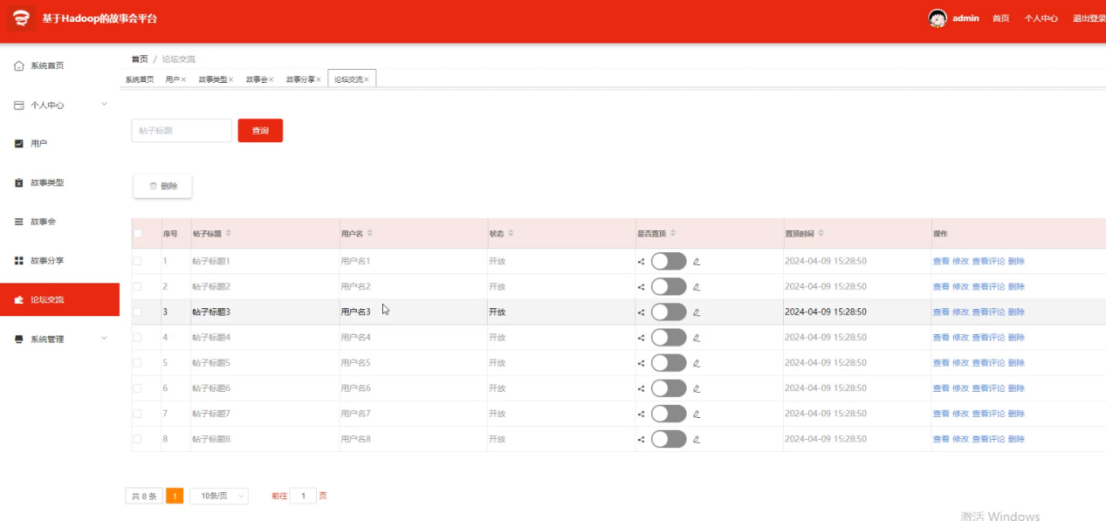The height and width of the screenshot is (522, 1106).
Task: Sort by the 是否置顶 column arrows
Action: click(x=673, y=233)
